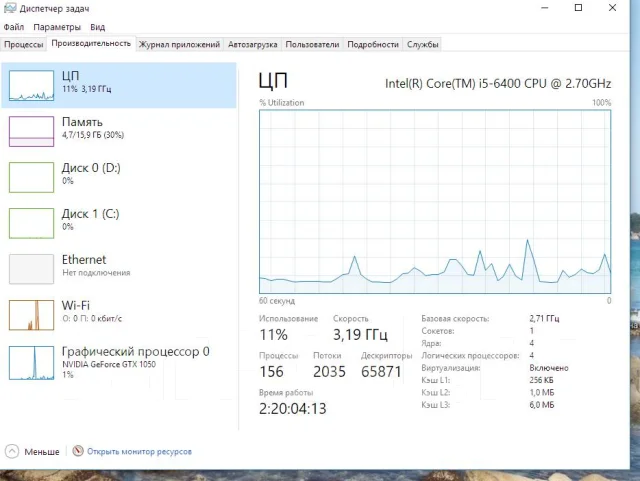Click the Ethernet label in sidebar
The width and height of the screenshot is (640, 481).
pyautogui.click(x=84, y=259)
